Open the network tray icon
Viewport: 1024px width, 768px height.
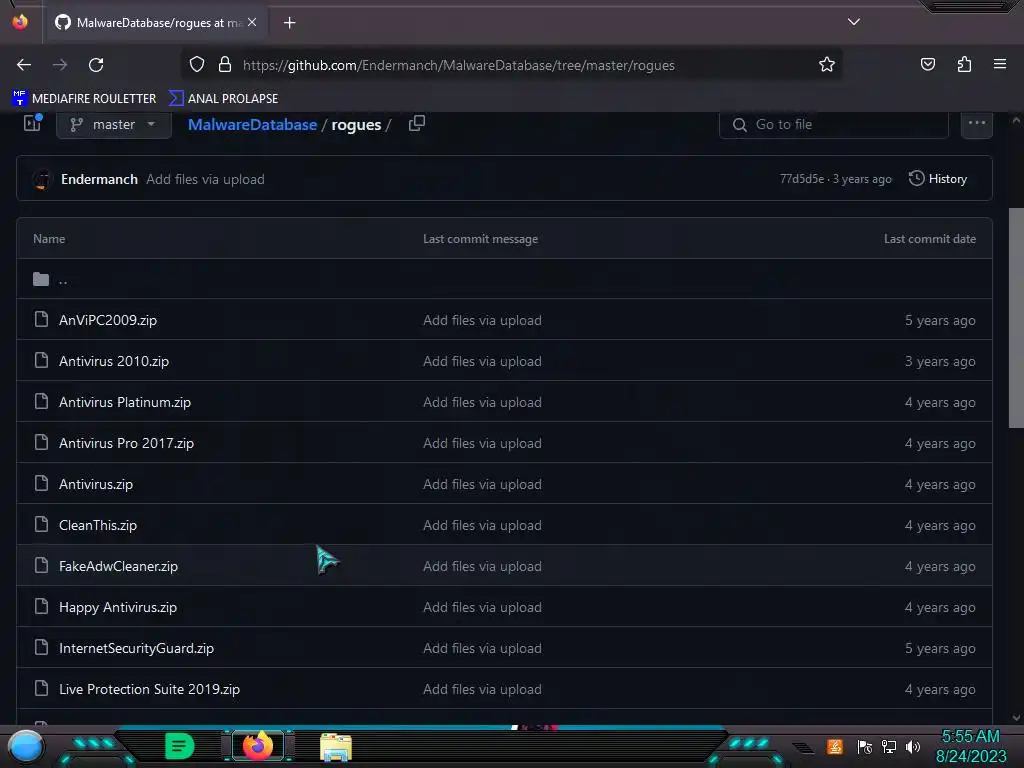click(888, 746)
